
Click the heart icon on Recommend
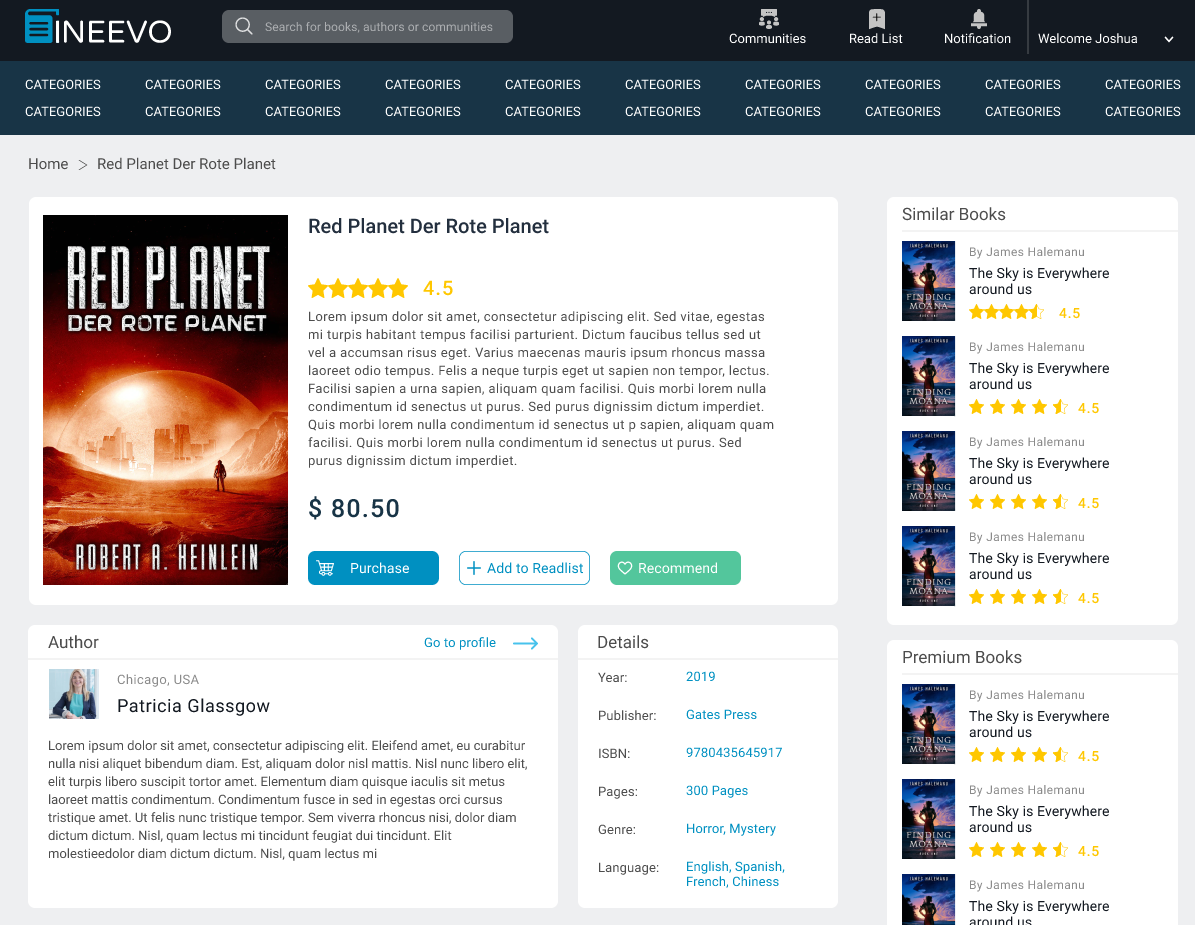pos(625,568)
